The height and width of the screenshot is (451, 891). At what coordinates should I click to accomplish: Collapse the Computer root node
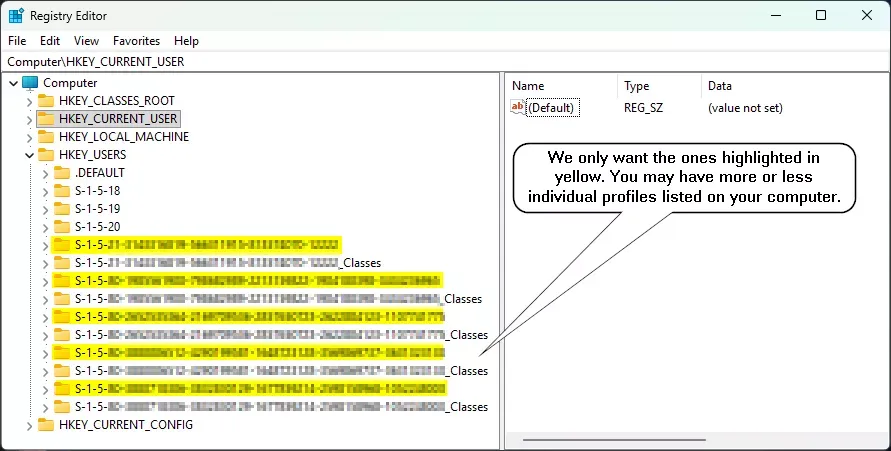14,83
